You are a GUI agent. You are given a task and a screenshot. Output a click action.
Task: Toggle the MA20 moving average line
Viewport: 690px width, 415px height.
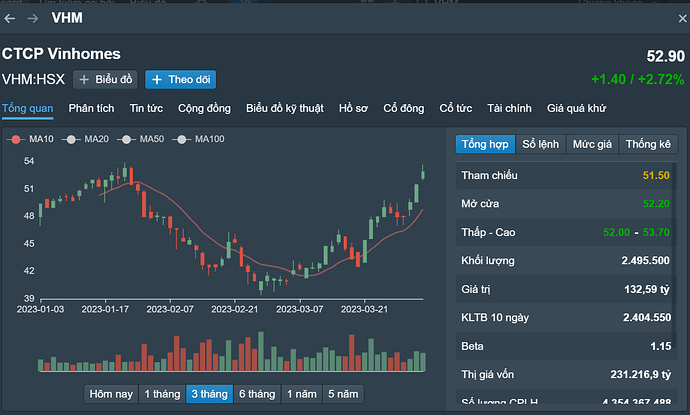click(x=88, y=139)
